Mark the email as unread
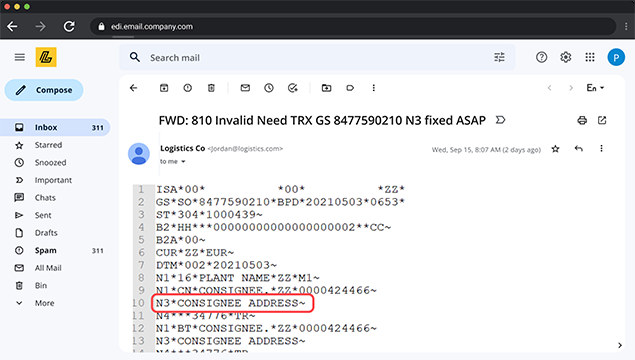Image resolution: width=635 pixels, height=360 pixels. 245,88
